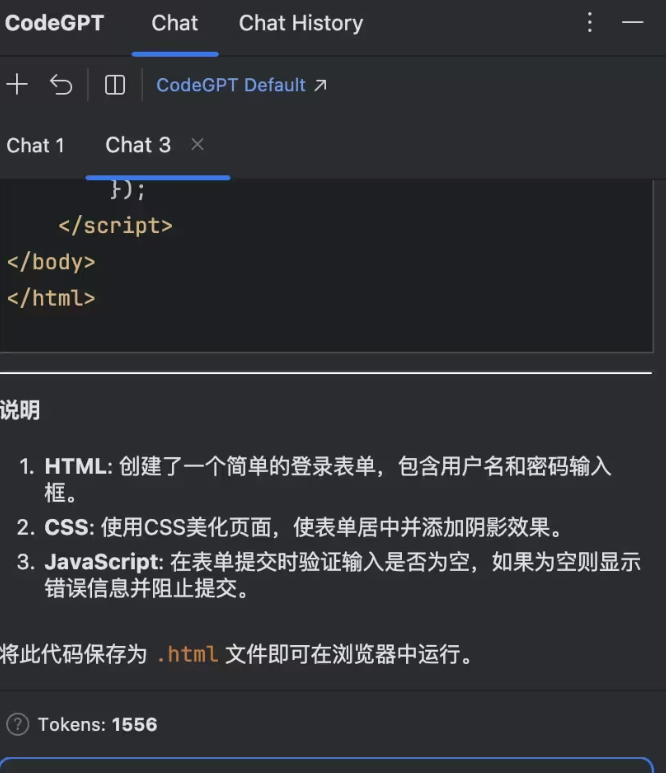
Task: Click the Tokens: 1556 label
Action: [x=97, y=724]
